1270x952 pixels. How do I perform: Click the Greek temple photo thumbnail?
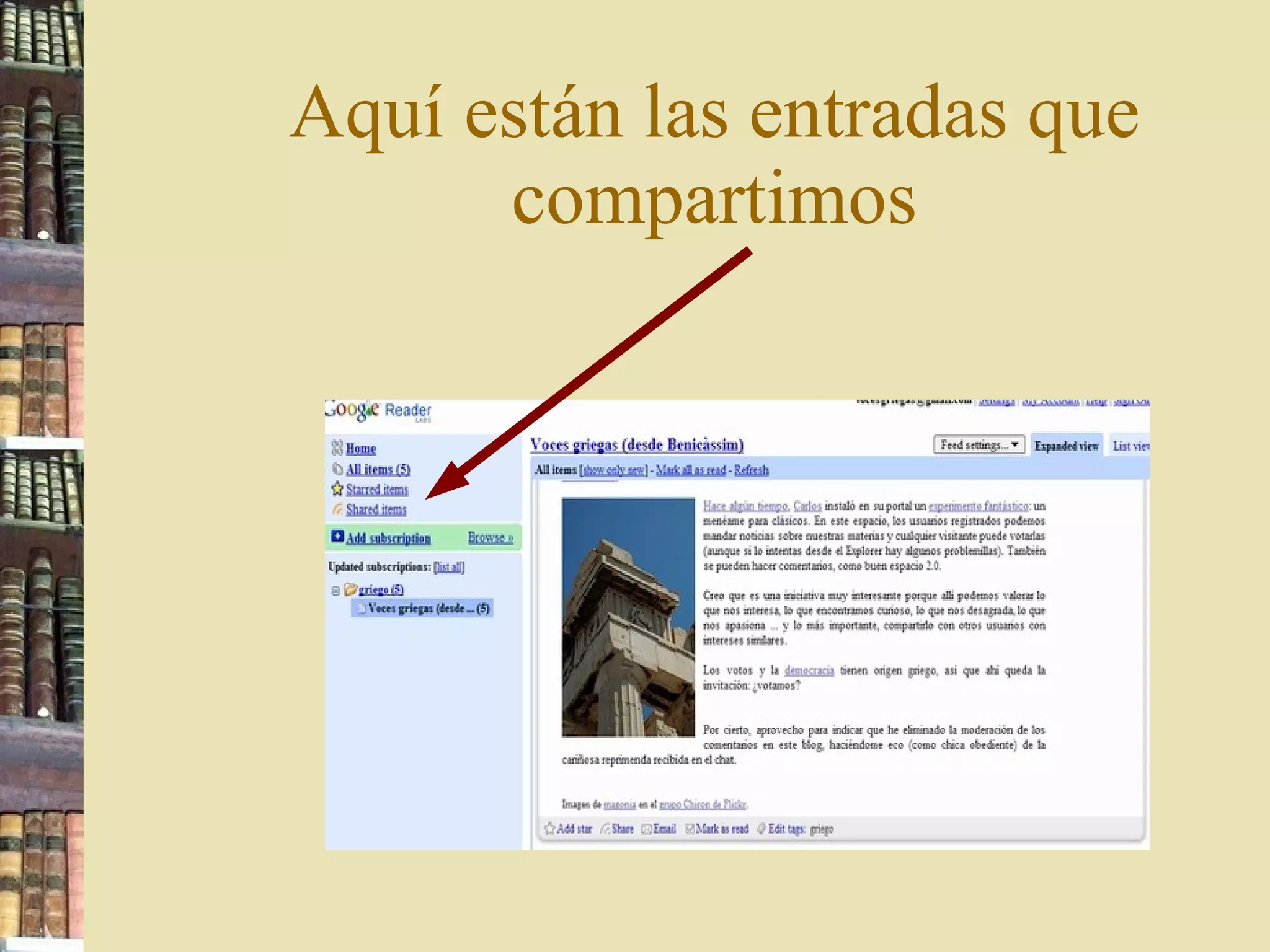pyautogui.click(x=628, y=617)
